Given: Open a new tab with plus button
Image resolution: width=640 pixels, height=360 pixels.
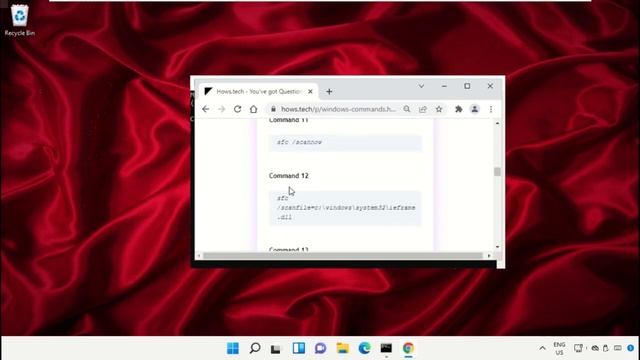Looking at the screenshot, I should pos(329,91).
